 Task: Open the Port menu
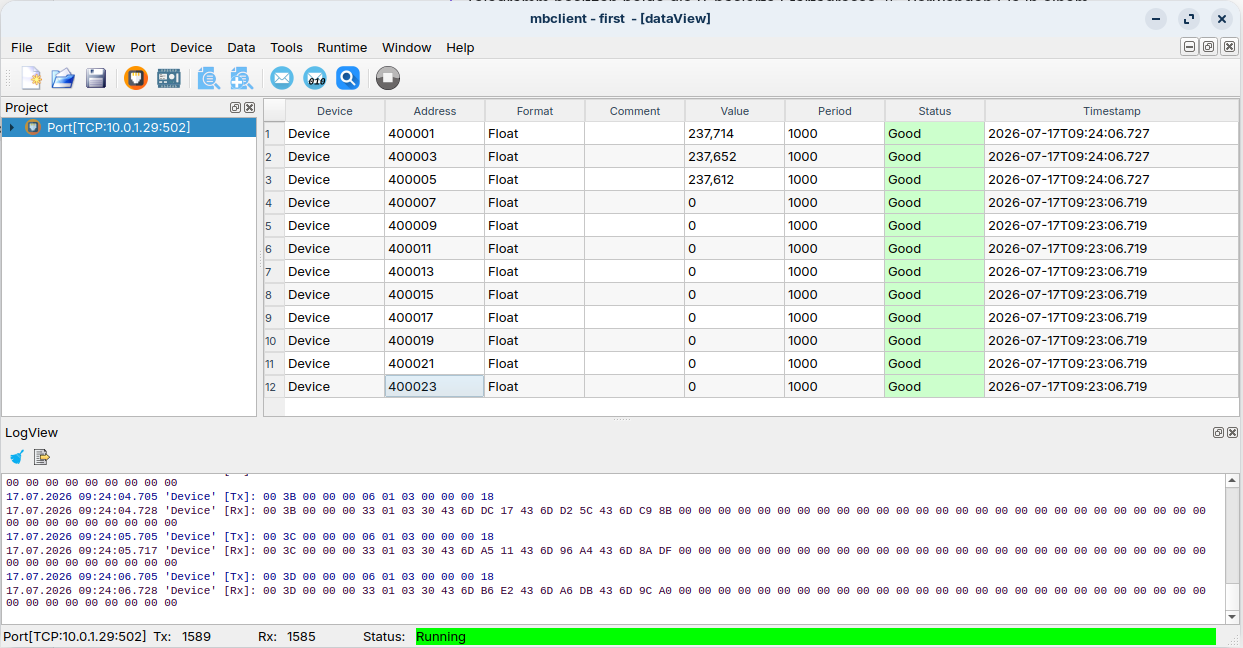143,47
